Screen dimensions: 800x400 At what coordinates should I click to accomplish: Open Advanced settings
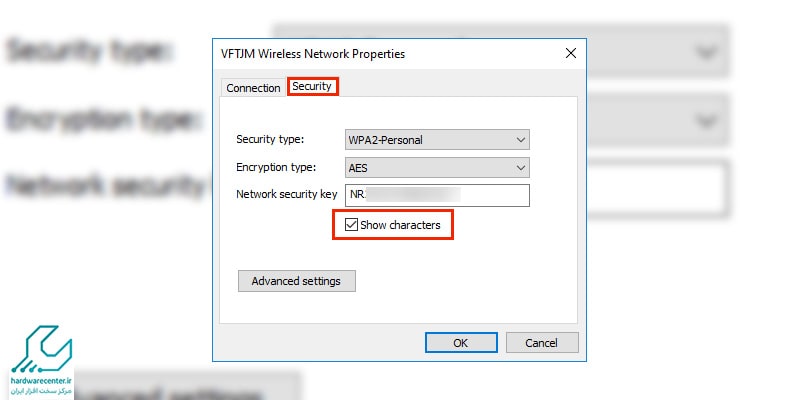click(296, 281)
